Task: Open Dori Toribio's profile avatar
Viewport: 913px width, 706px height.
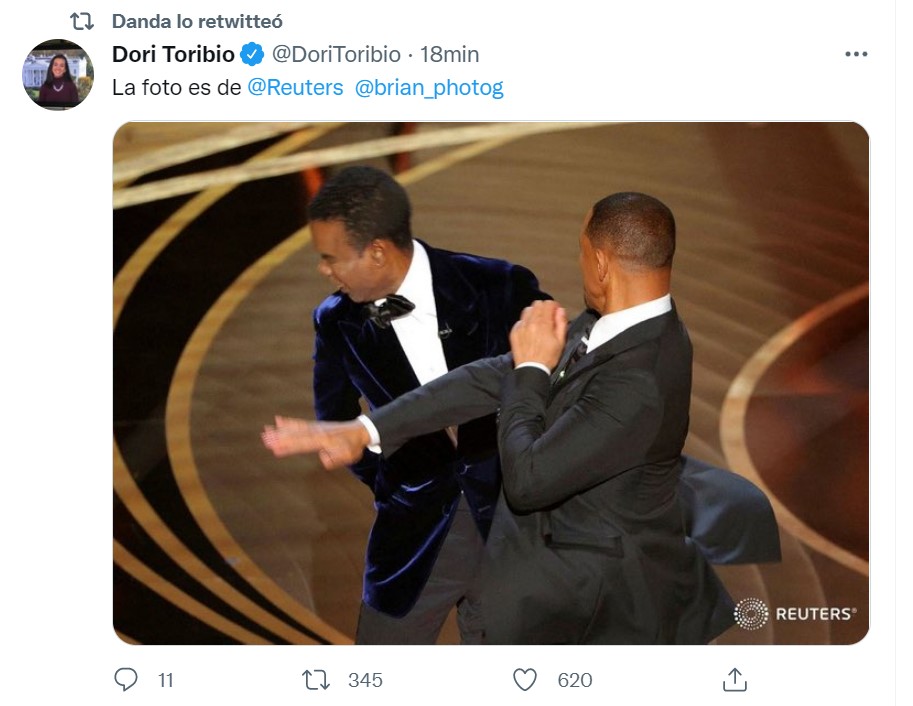Action: tap(57, 75)
